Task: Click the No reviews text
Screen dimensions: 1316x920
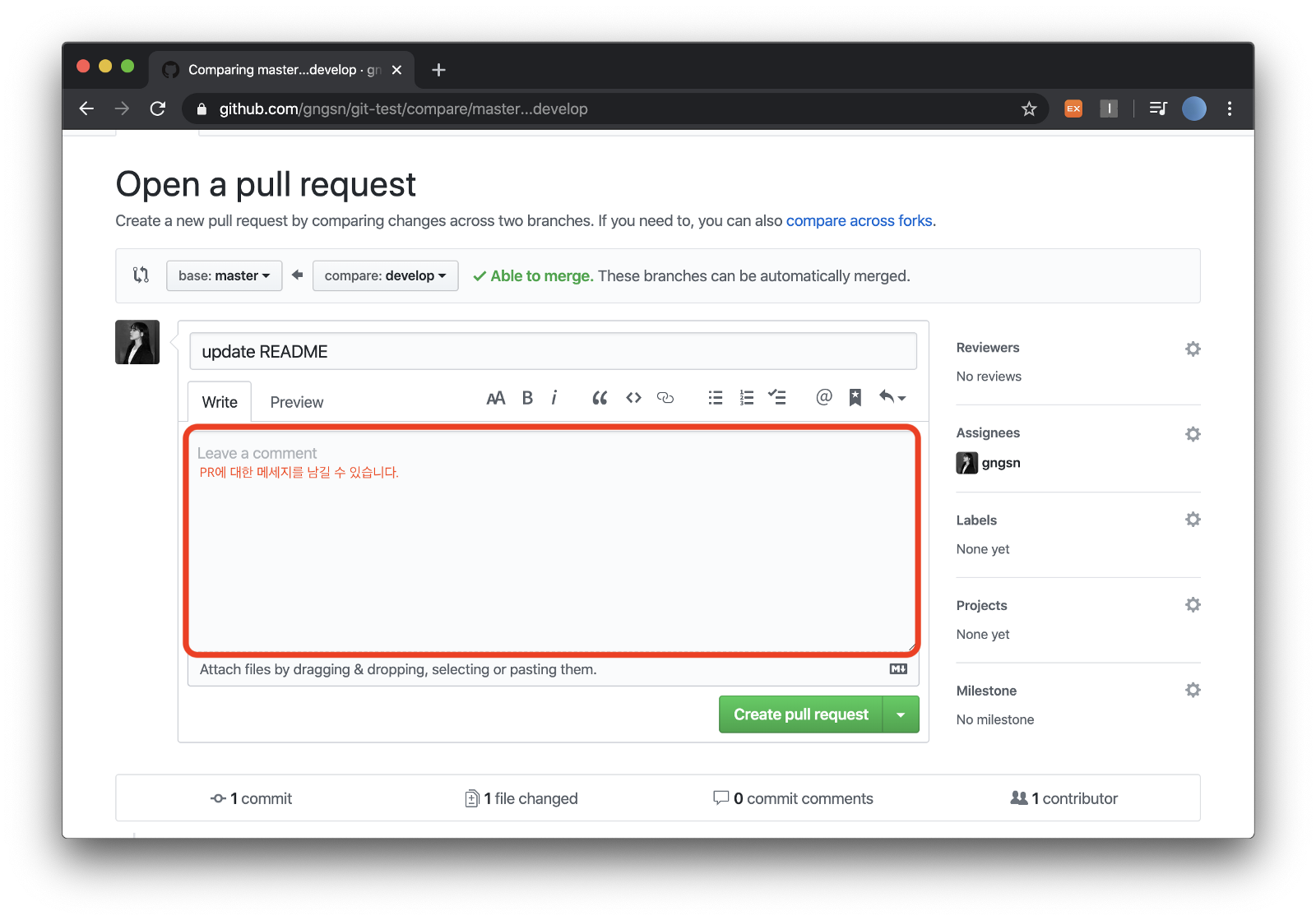Action: pyautogui.click(x=989, y=377)
